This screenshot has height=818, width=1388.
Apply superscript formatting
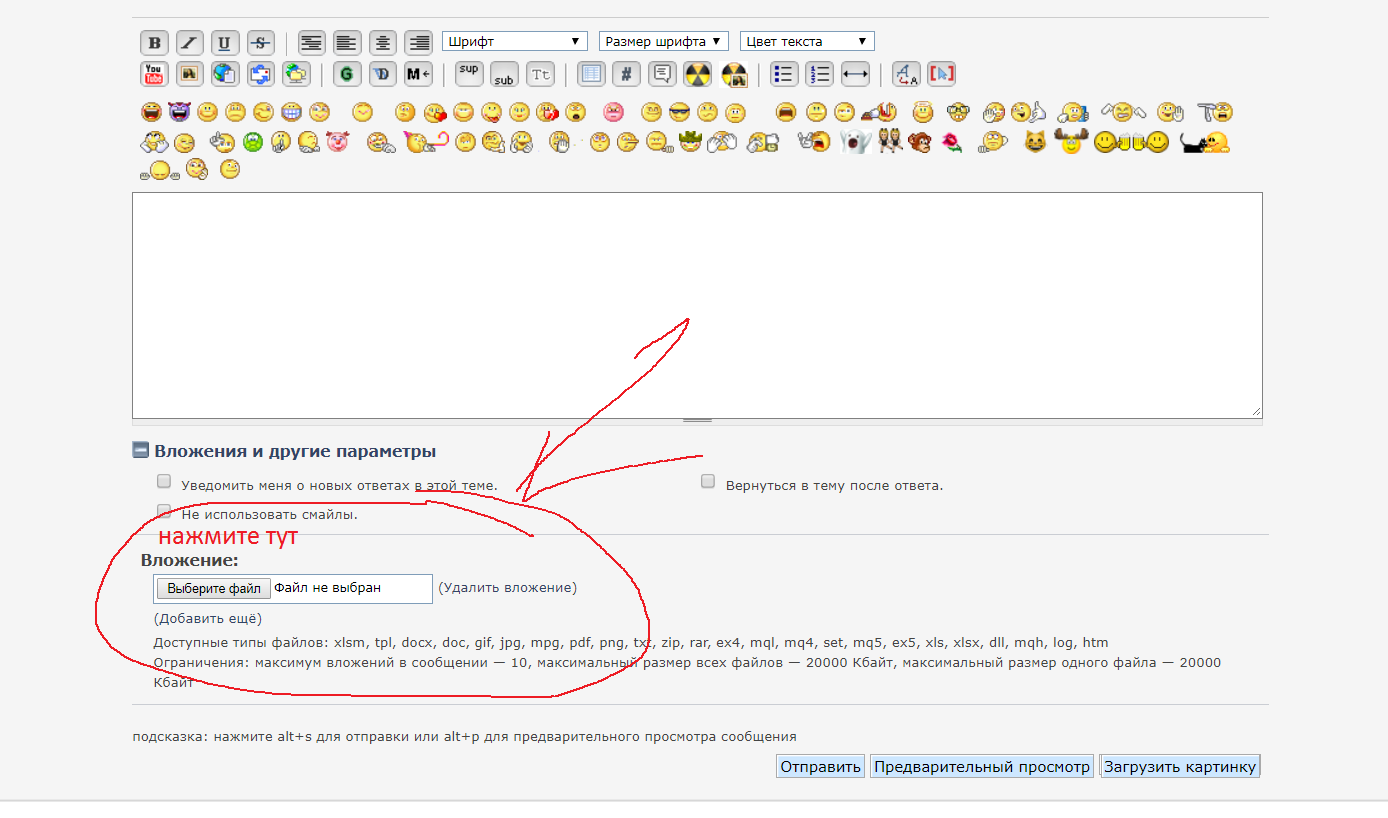(x=469, y=74)
